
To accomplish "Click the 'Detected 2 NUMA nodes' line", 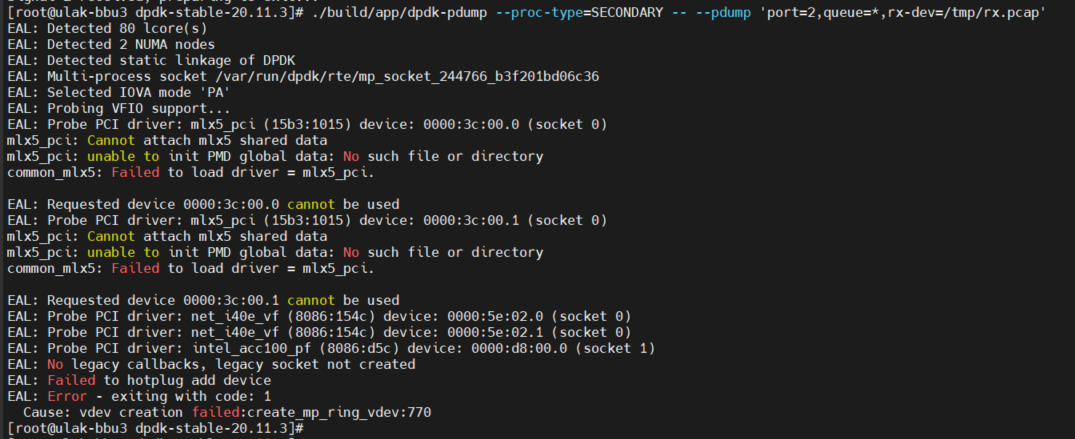I will coord(111,45).
